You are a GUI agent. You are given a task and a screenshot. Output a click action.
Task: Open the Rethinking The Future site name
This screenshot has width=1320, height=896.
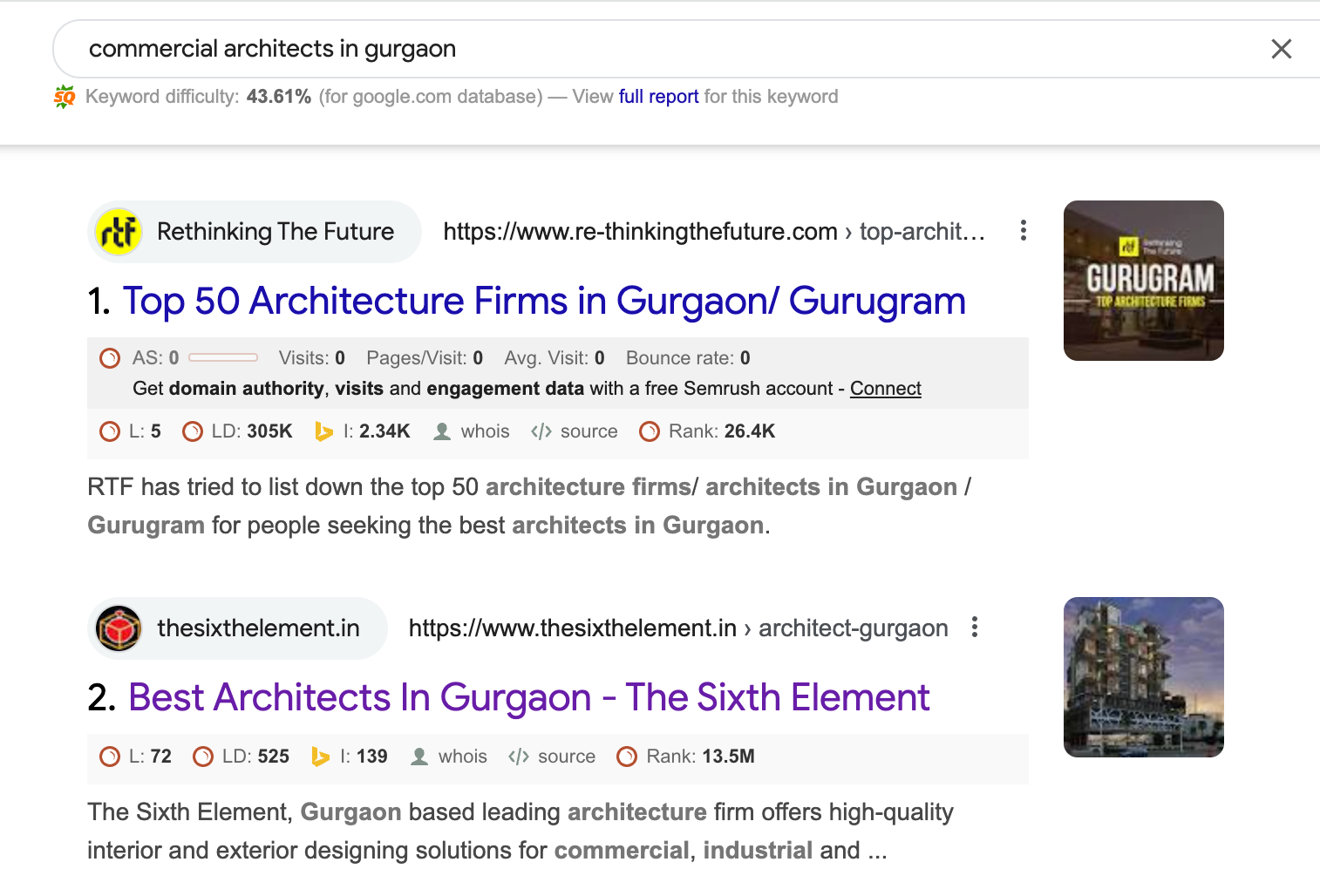276,232
